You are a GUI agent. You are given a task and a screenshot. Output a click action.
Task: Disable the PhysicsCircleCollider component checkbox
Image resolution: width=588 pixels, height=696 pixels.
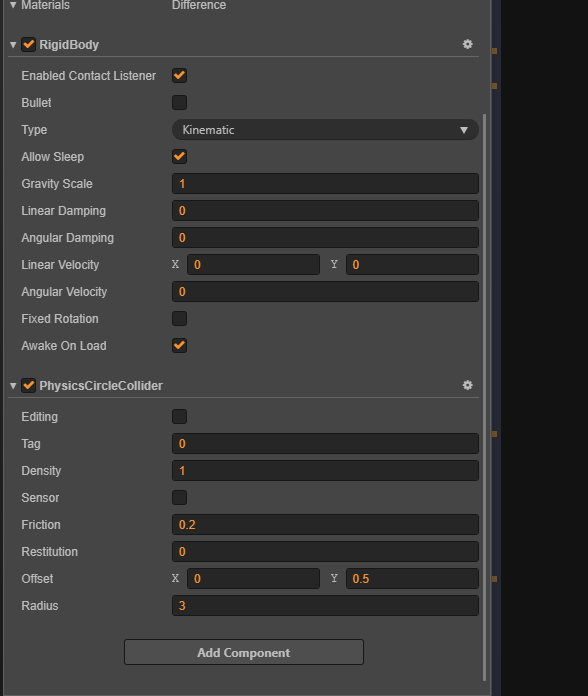[x=29, y=385]
